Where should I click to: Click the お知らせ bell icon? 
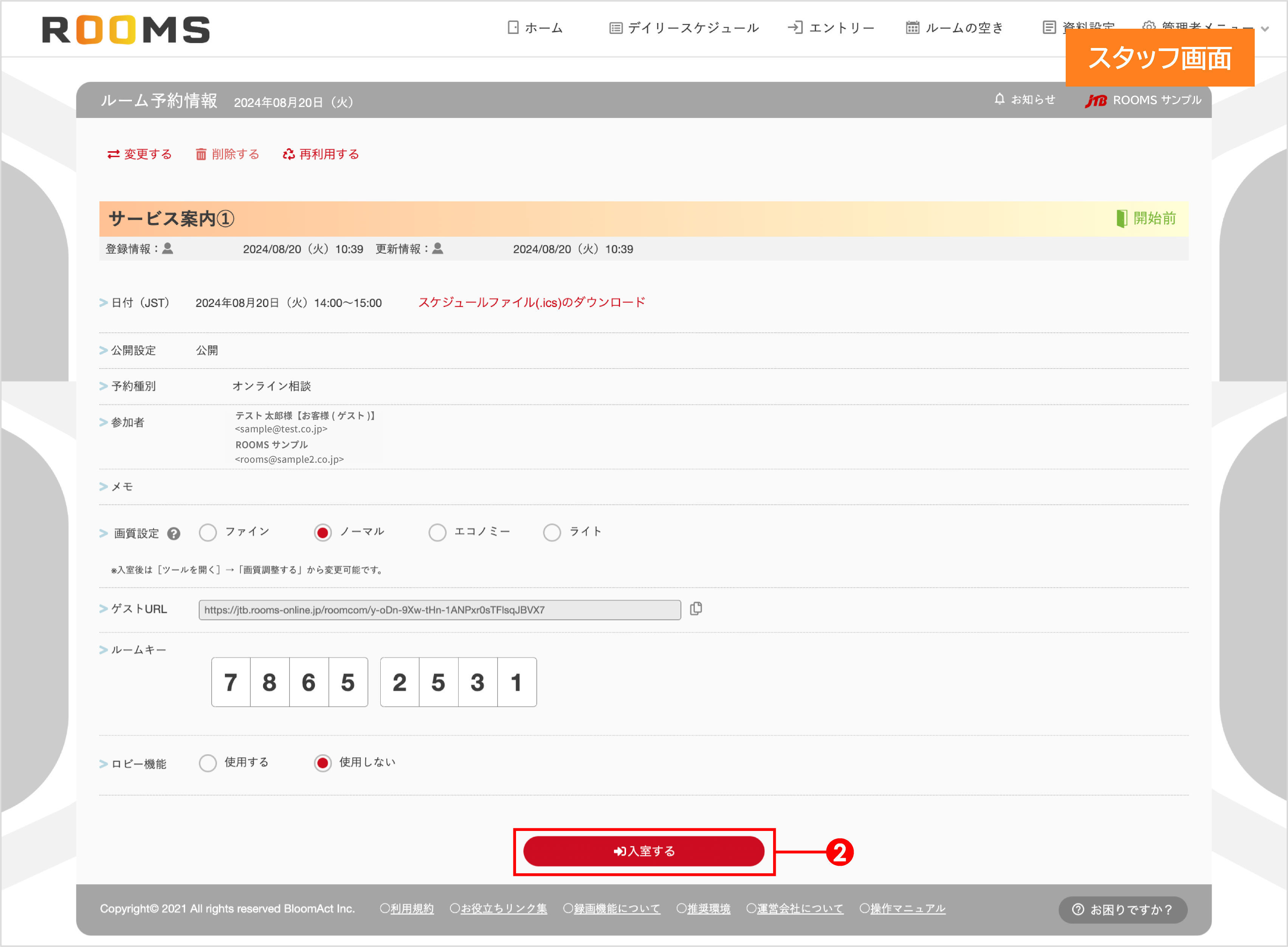(999, 99)
